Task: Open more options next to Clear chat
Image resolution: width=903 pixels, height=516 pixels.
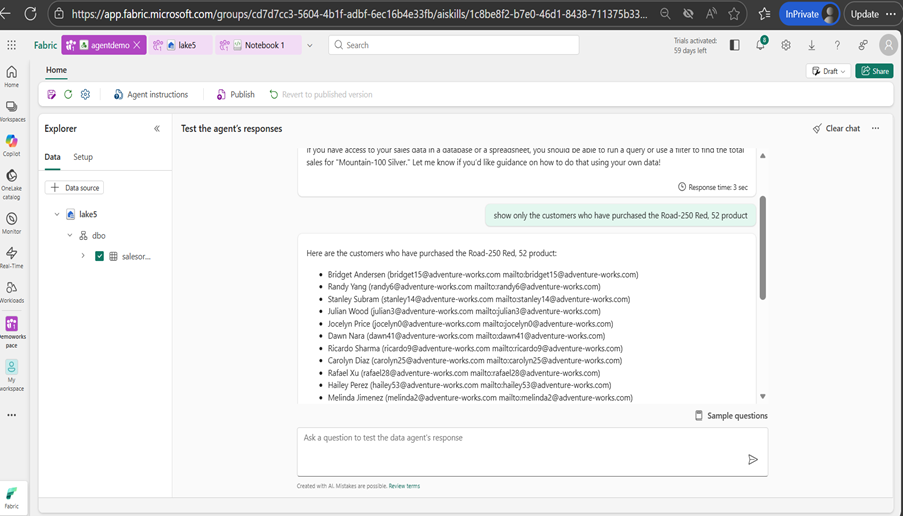Action: (x=875, y=128)
